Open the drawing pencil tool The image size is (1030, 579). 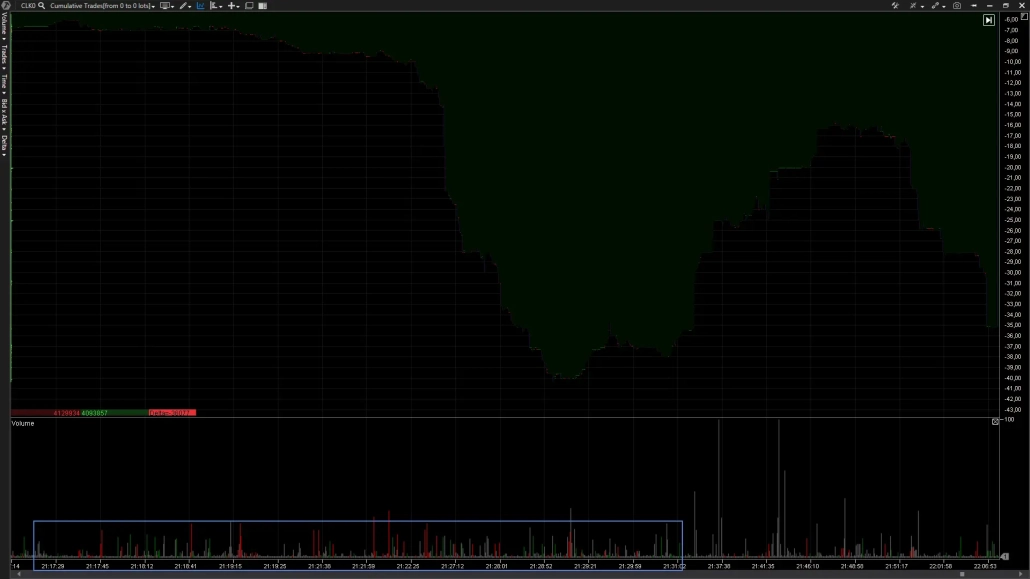[x=184, y=6]
